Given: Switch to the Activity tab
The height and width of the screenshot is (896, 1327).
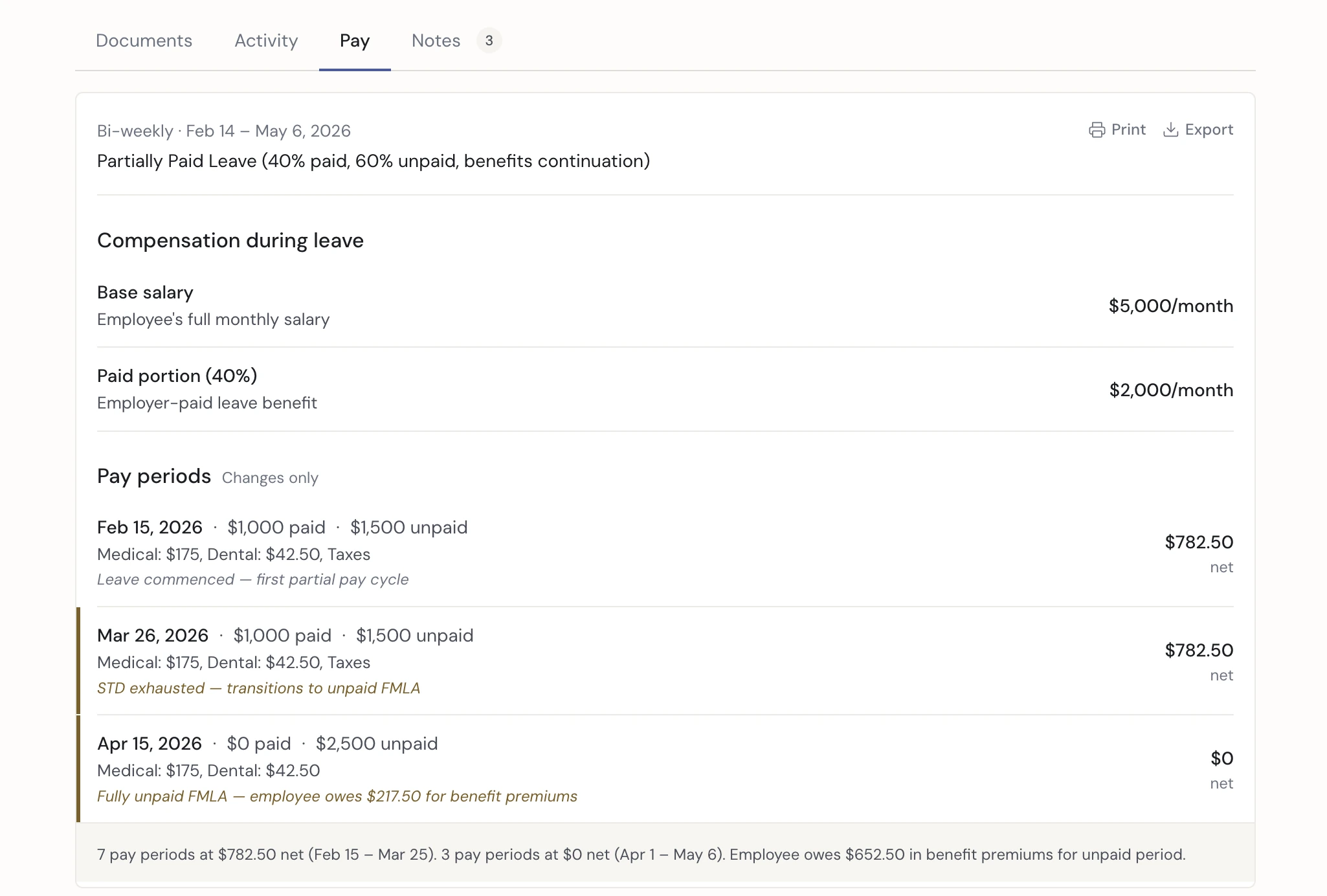Looking at the screenshot, I should [266, 41].
